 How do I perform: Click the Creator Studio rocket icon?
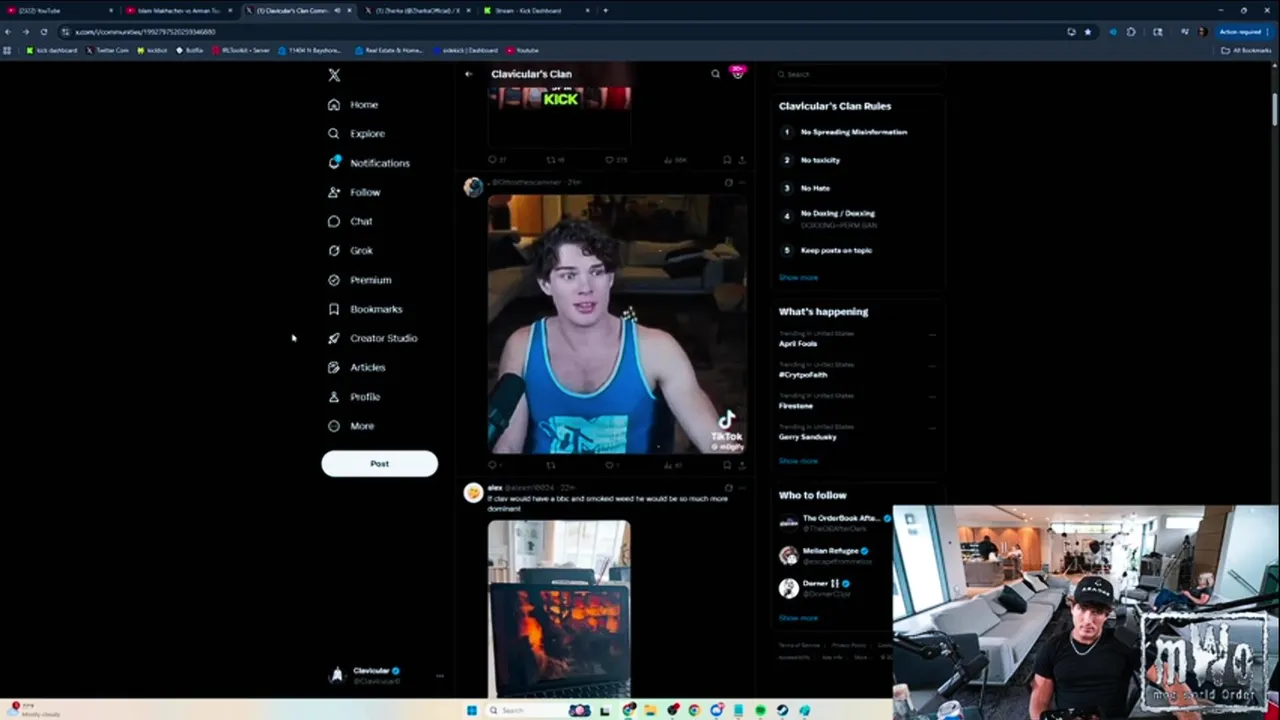pyautogui.click(x=334, y=338)
